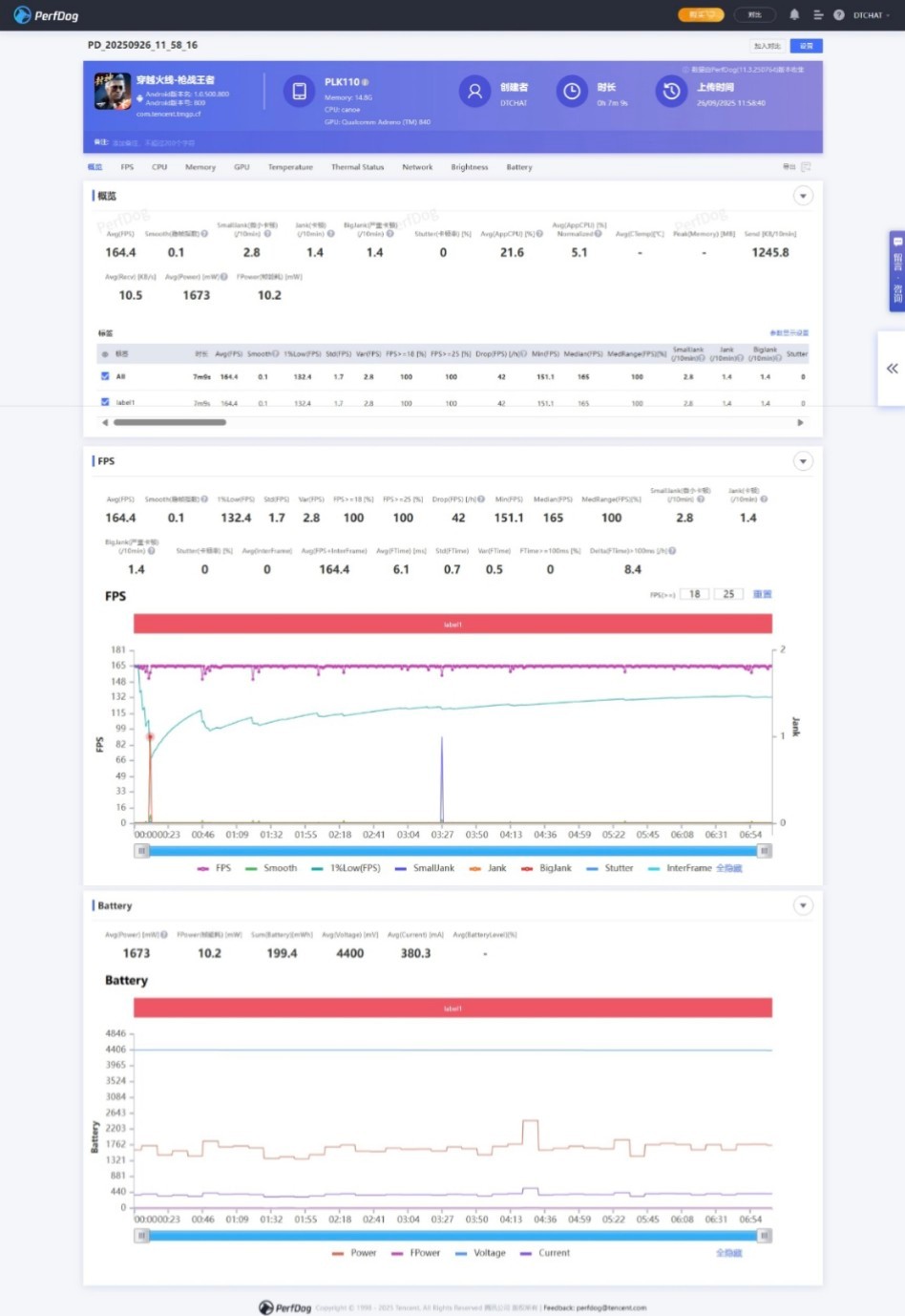This screenshot has height=1316, width=905.
Task: Click the PerfDog logo in the header
Action: click(x=46, y=15)
